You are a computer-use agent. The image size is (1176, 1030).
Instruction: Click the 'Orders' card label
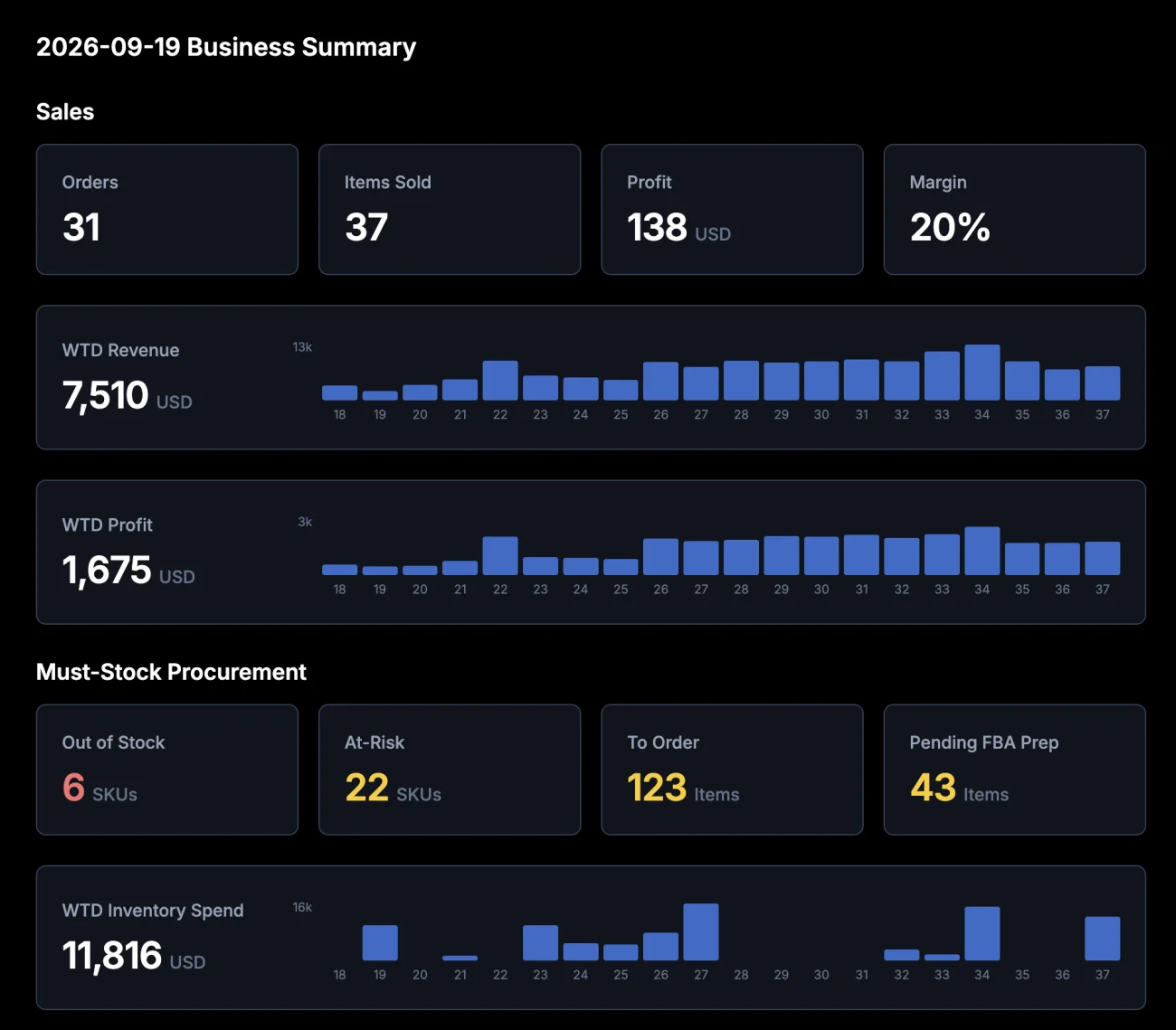pyautogui.click(x=90, y=182)
